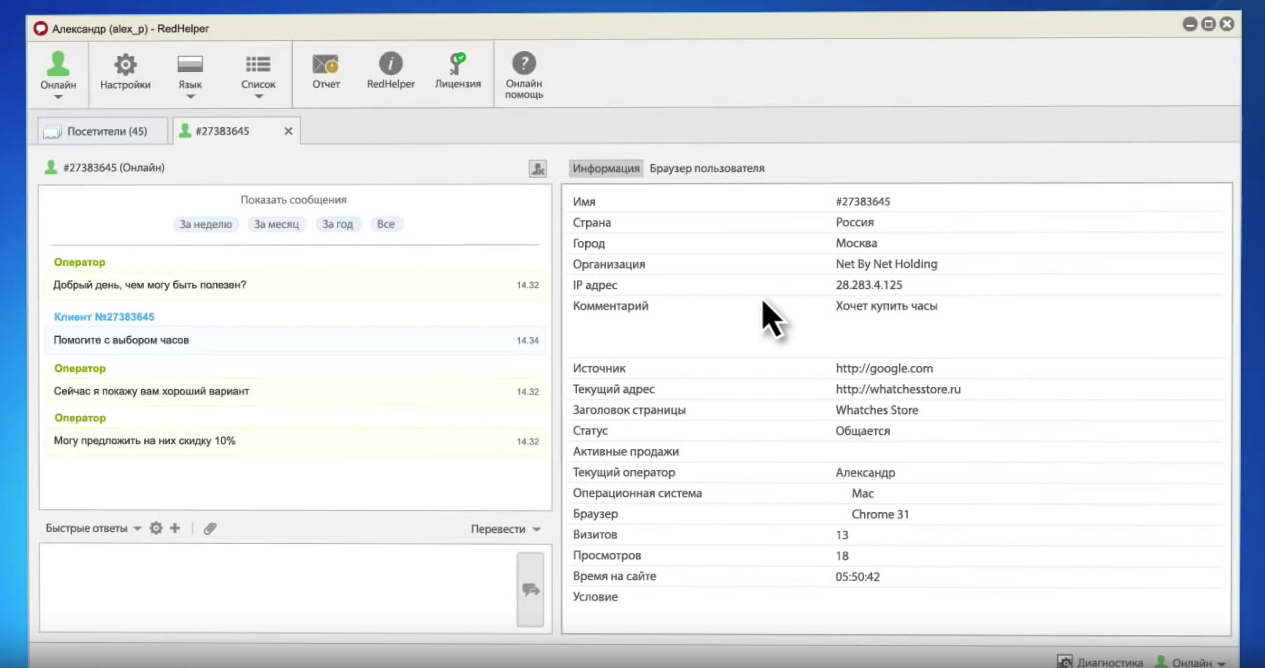
Task: Show messages За месяц
Action: coord(276,224)
